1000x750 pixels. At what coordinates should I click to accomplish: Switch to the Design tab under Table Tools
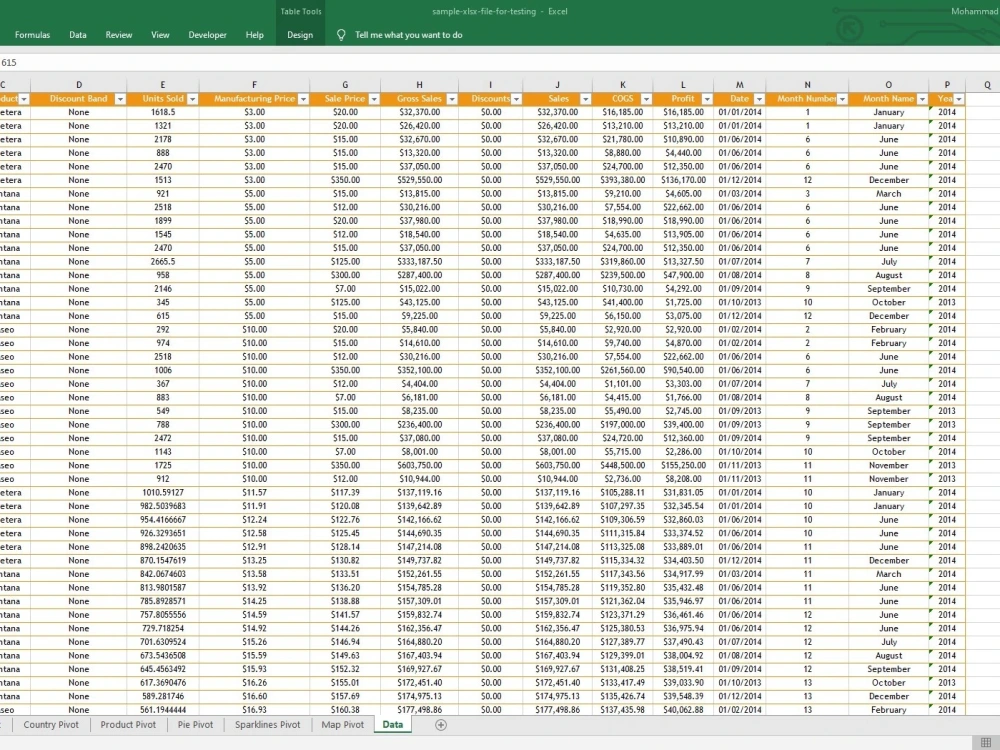tap(300, 34)
